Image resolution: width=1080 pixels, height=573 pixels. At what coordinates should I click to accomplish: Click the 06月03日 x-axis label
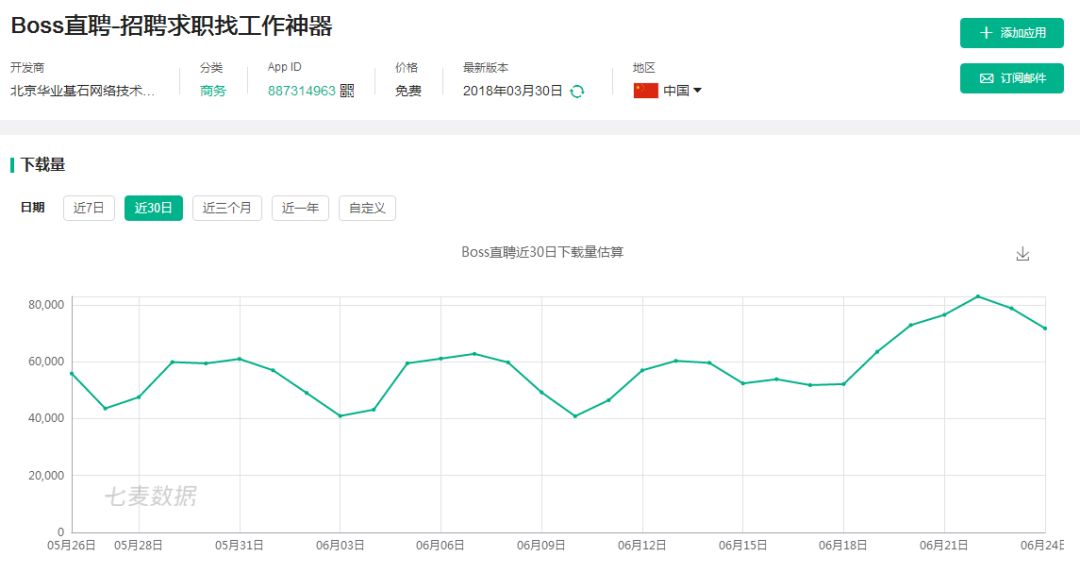[x=340, y=545]
